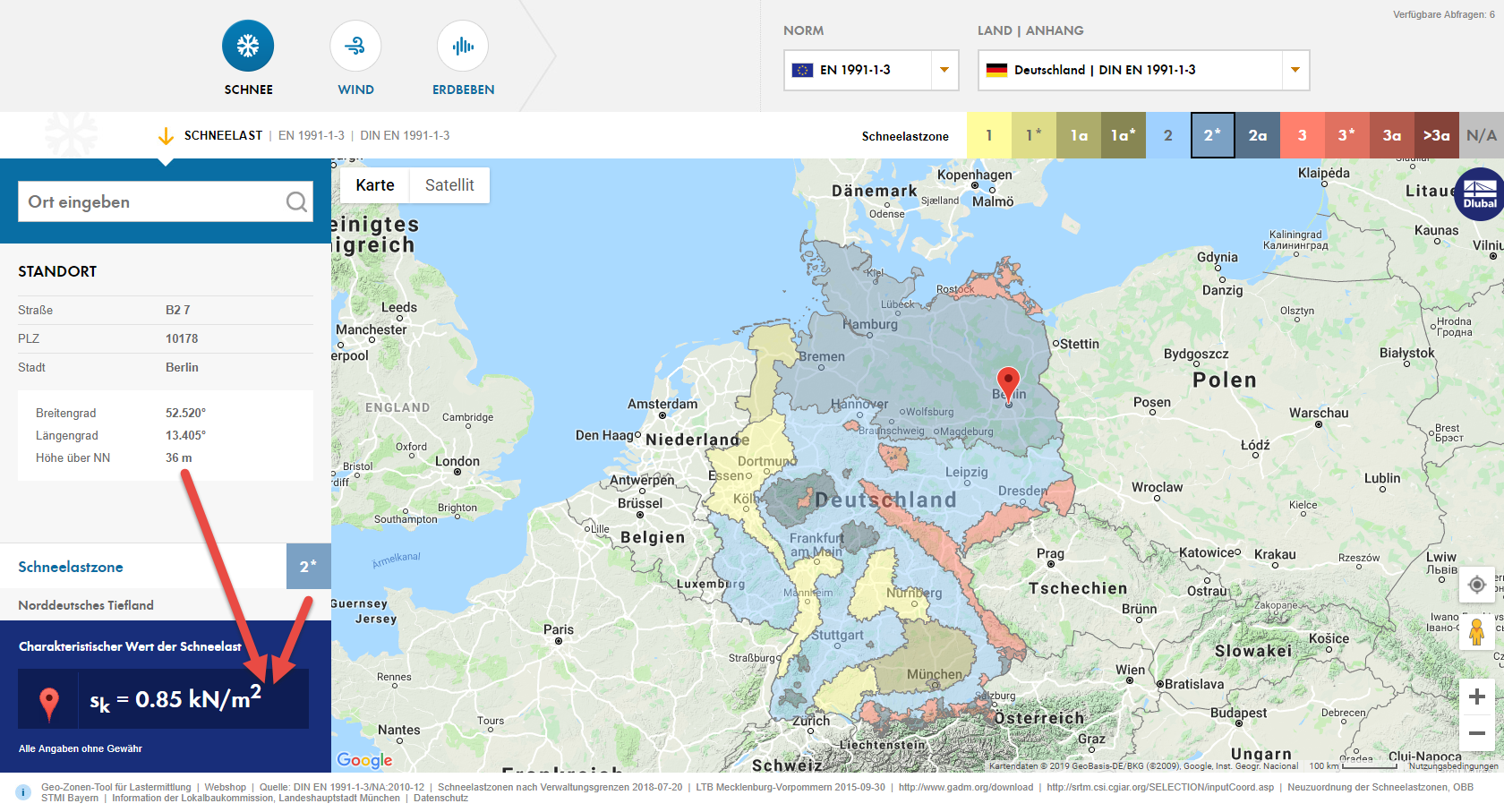Select snow load zone 1a swatch
This screenshot has height=812, width=1504.
(1079, 135)
